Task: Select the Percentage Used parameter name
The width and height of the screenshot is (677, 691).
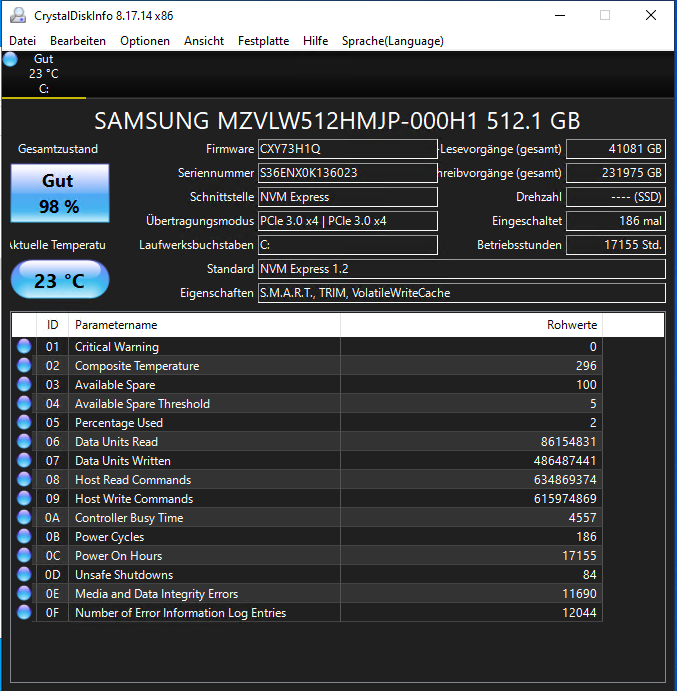Action: click(119, 423)
